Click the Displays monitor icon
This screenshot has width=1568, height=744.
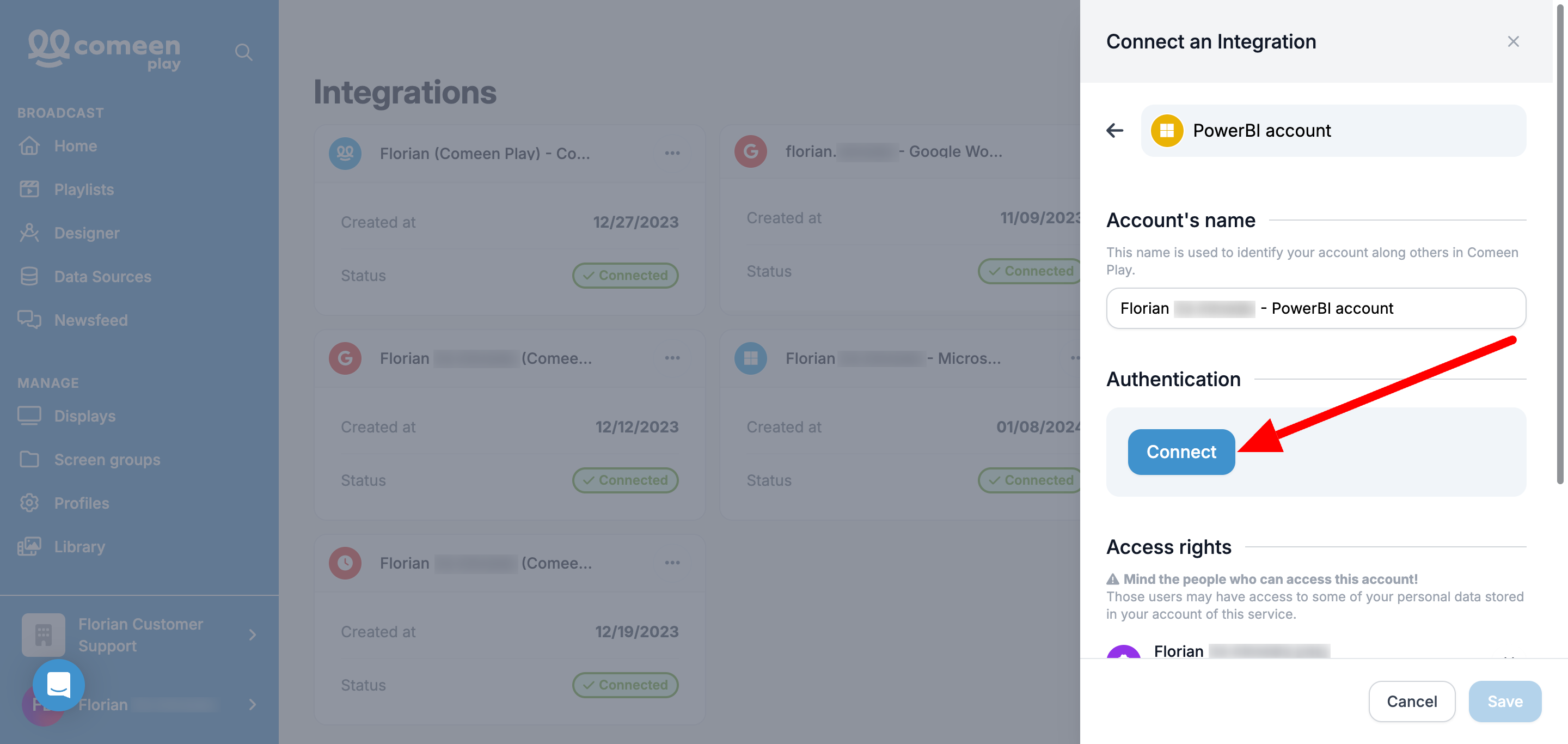pyautogui.click(x=29, y=416)
